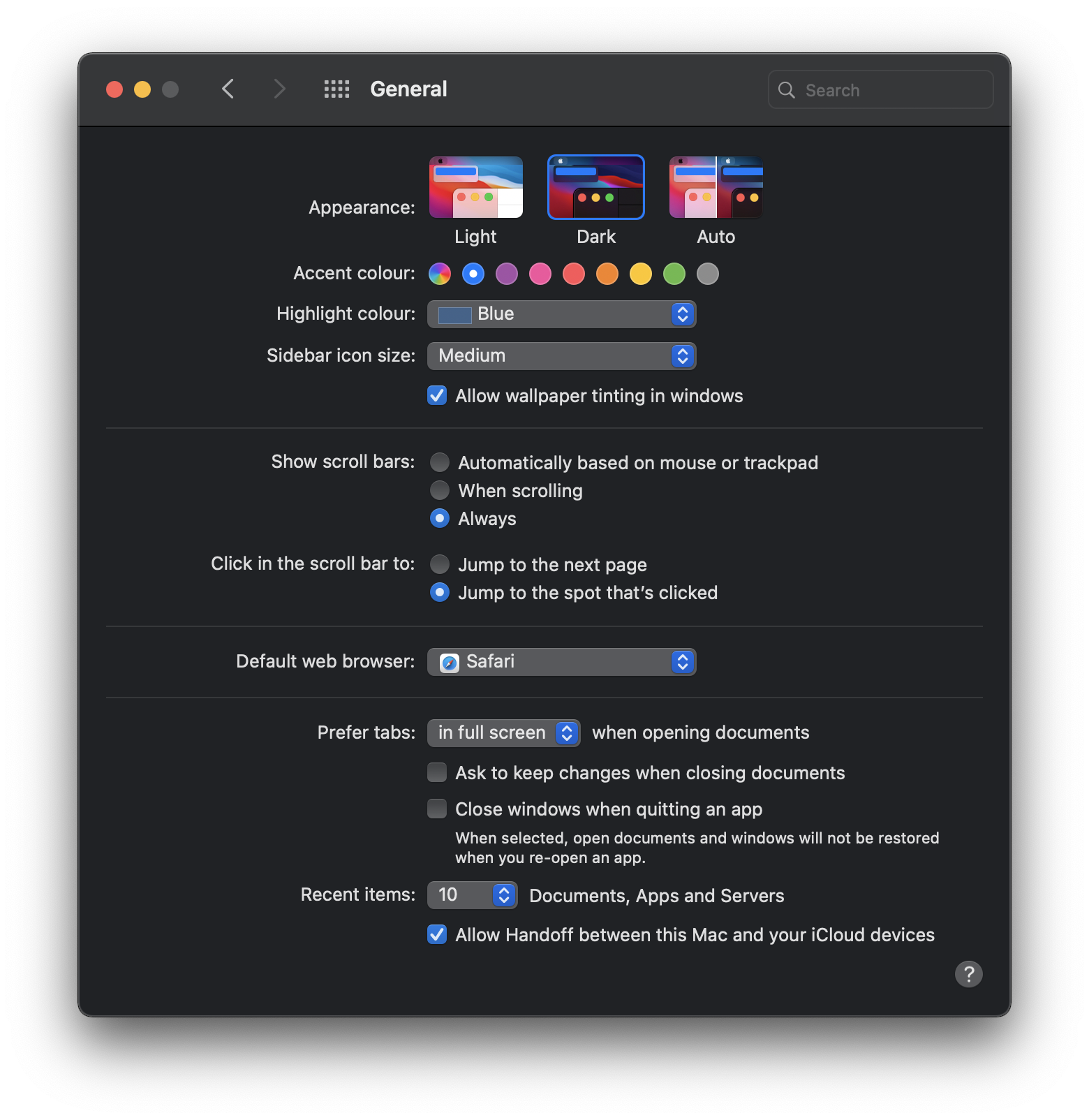The height and width of the screenshot is (1120, 1089).
Task: Open the Sidebar icon size dropdown
Action: pyautogui.click(x=562, y=356)
